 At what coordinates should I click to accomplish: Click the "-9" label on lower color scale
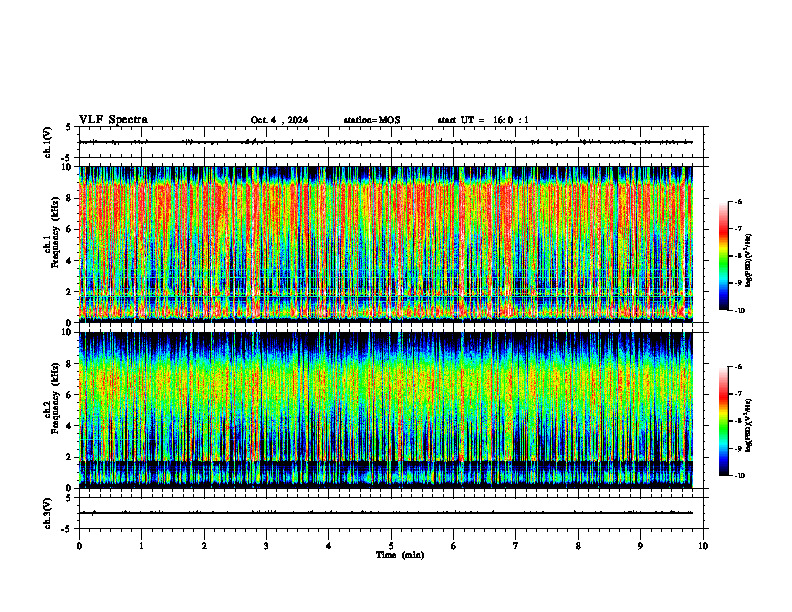click(x=738, y=448)
